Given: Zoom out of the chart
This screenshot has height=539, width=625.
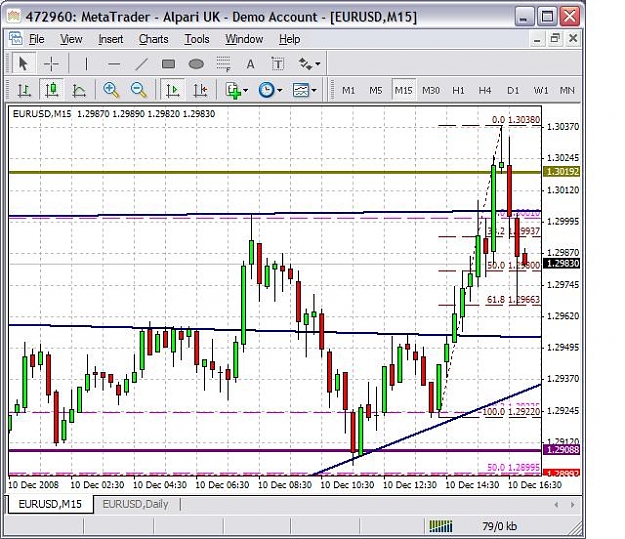Looking at the screenshot, I should [x=139, y=90].
